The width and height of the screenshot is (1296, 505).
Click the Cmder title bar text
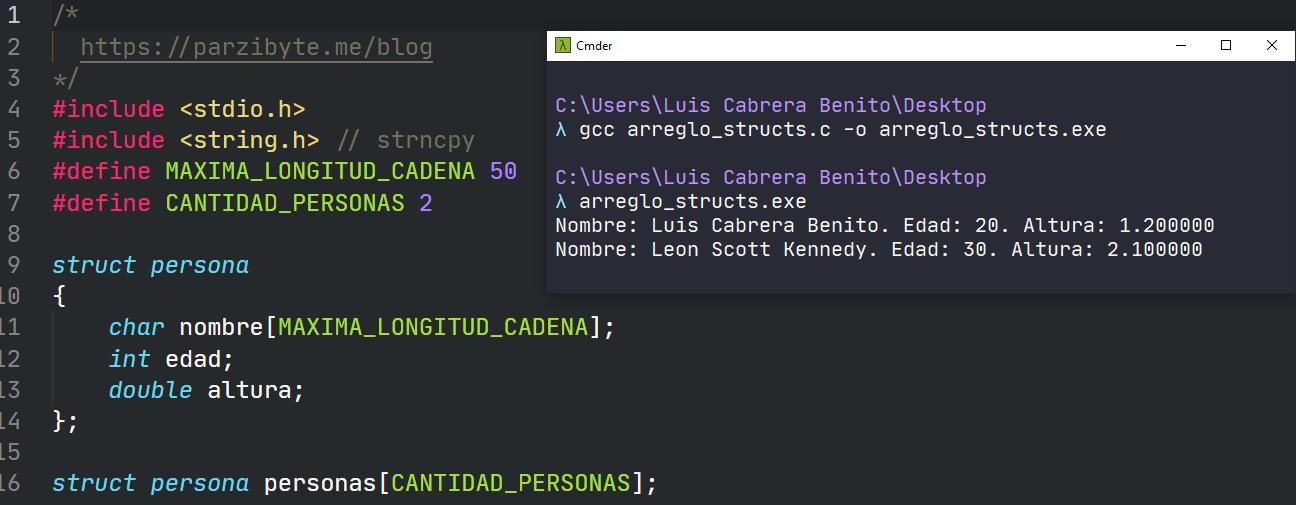click(x=594, y=46)
